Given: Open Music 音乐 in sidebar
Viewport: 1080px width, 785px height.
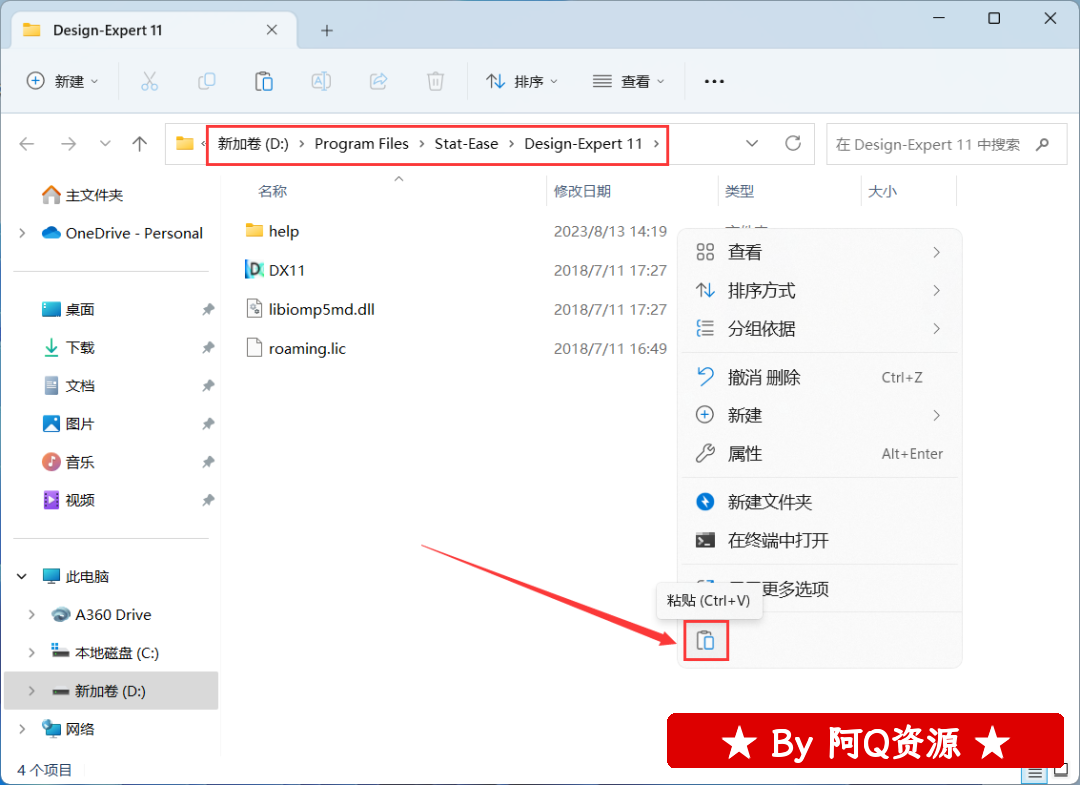Looking at the screenshot, I should coord(68,461).
